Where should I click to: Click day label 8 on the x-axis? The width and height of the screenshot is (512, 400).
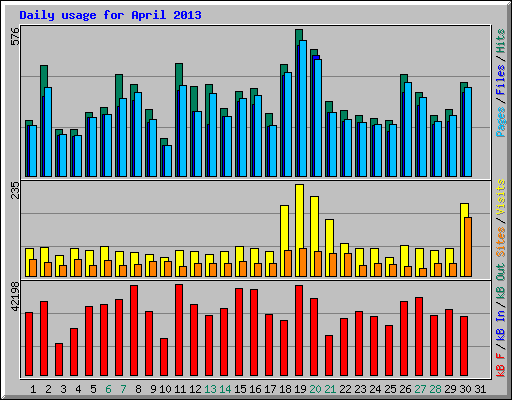pos(138,389)
